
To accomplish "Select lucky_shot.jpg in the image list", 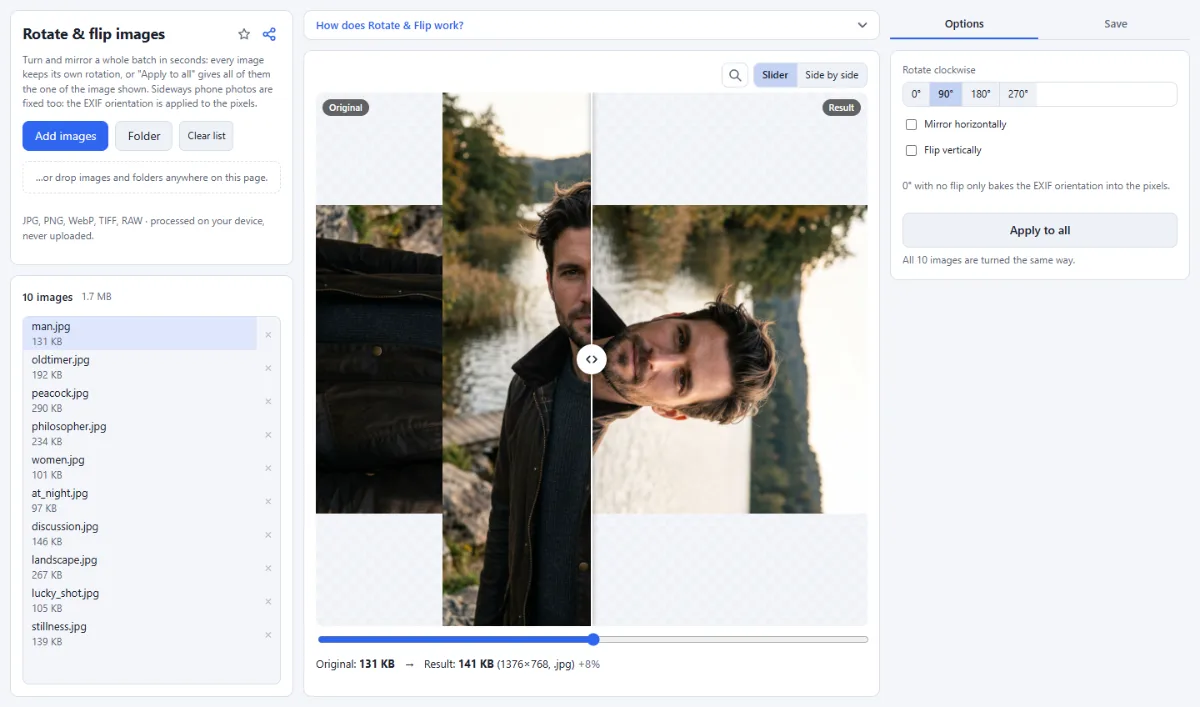I will coord(140,601).
